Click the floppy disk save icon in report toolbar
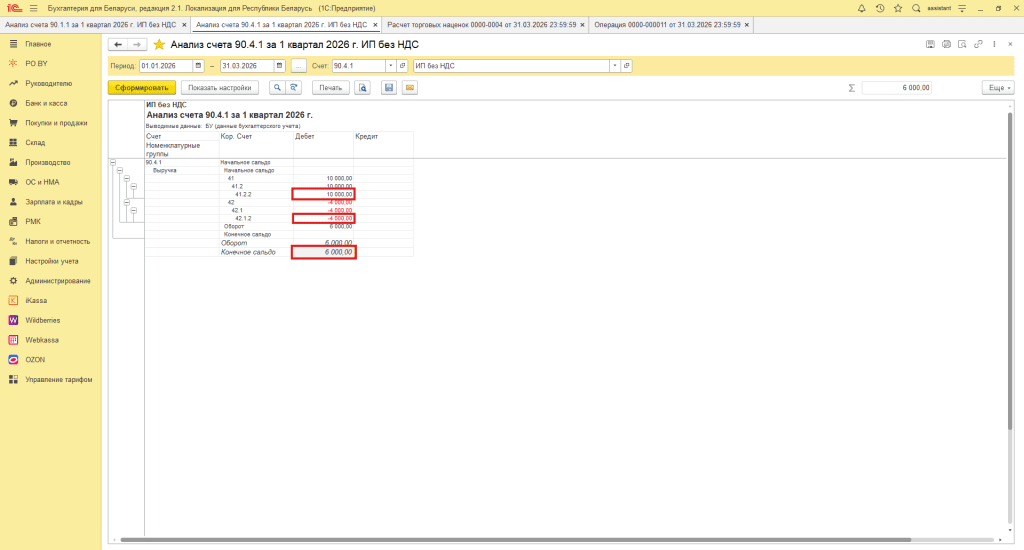1024x550 pixels. [389, 88]
